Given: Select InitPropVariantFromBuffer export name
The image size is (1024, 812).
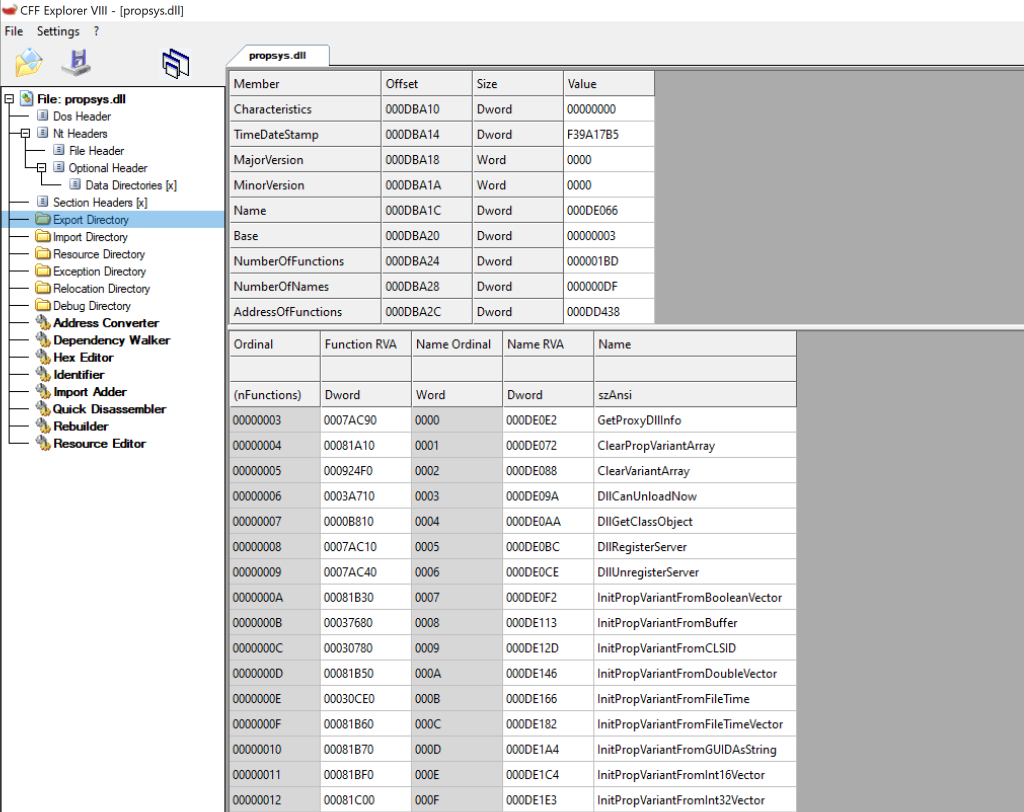Looking at the screenshot, I should (x=667, y=623).
